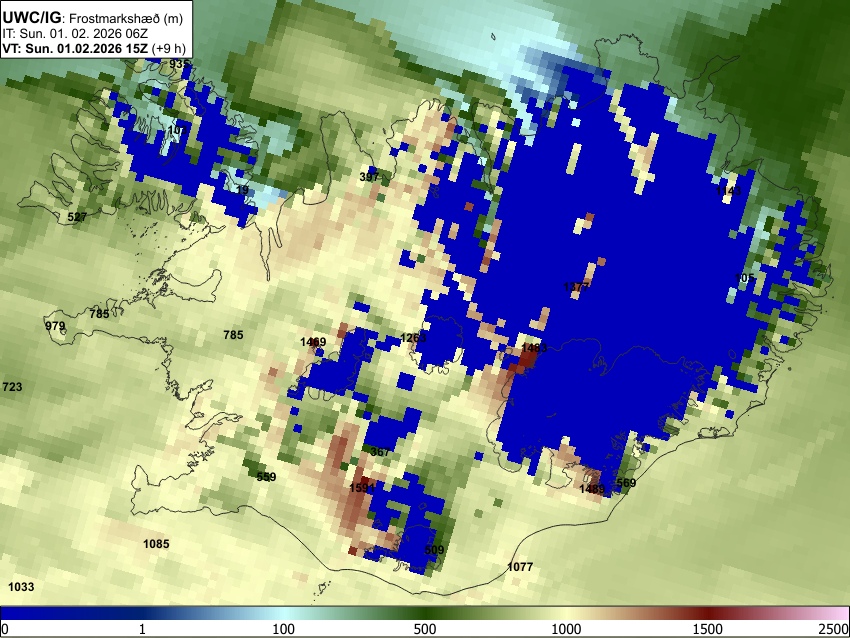Click the map value label "1377"
This screenshot has height=638, width=850.
click(576, 287)
